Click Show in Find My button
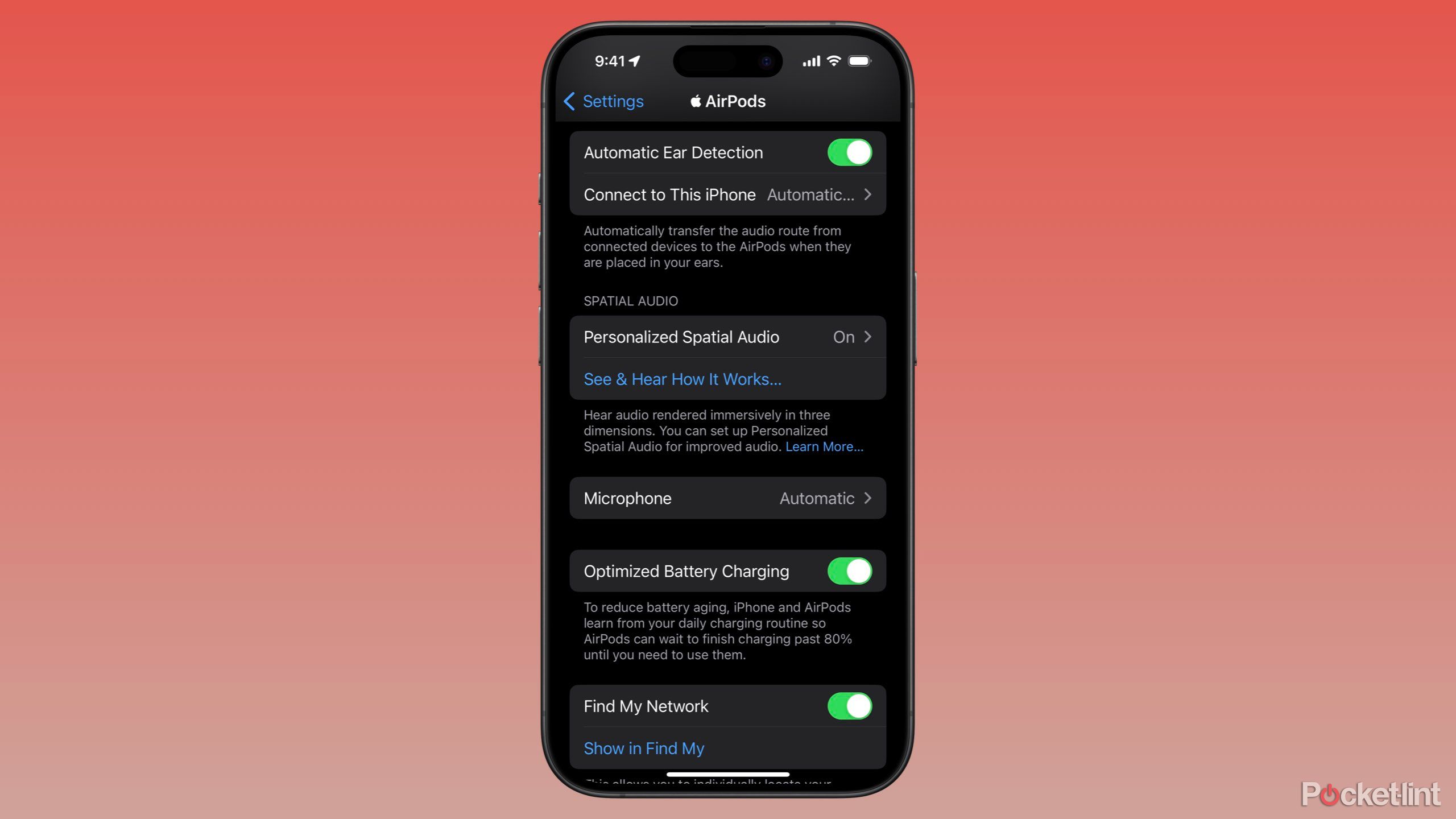Image resolution: width=1456 pixels, height=819 pixels. 644,748
